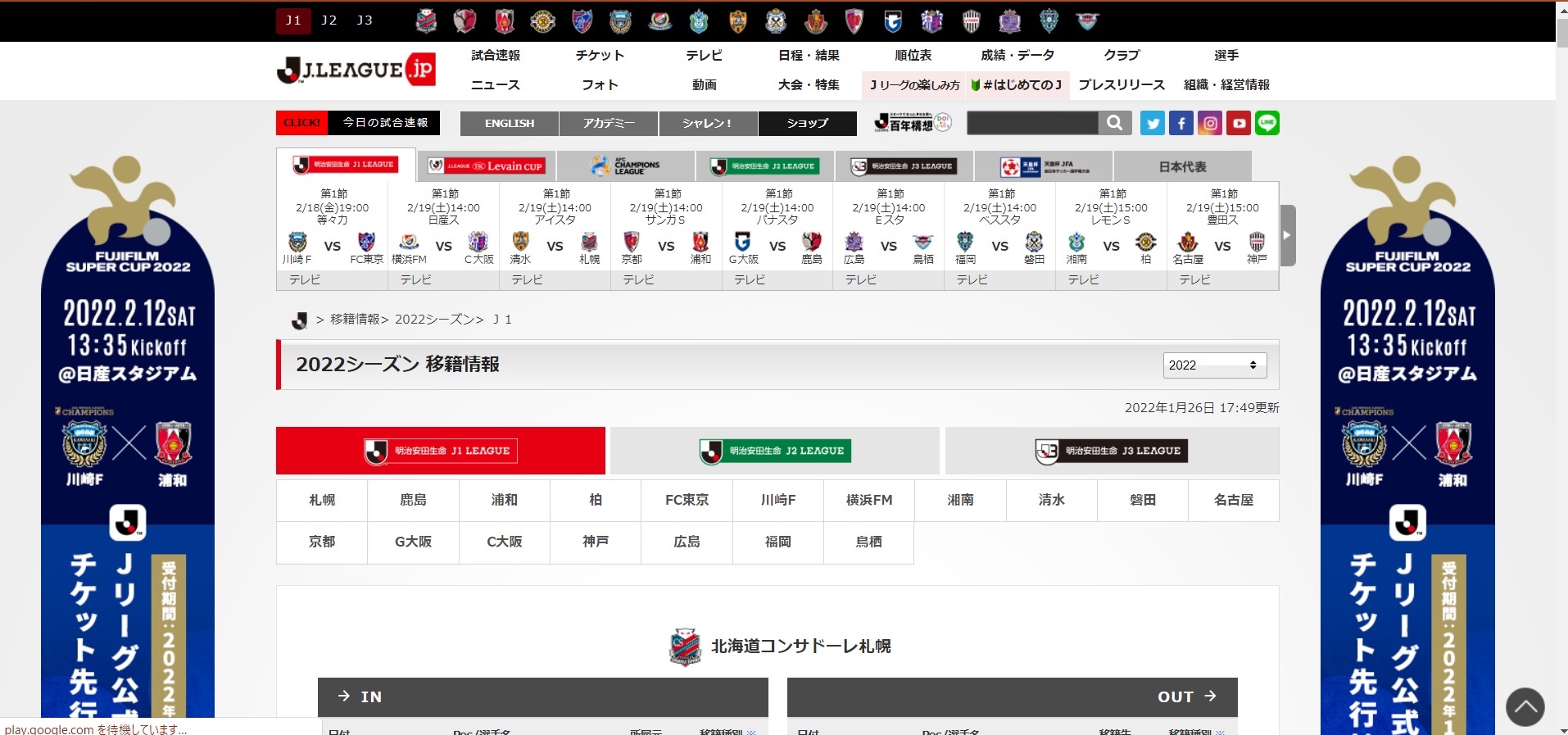
Task: Open the Urawa Reds emblem in the top bar
Action: click(504, 20)
